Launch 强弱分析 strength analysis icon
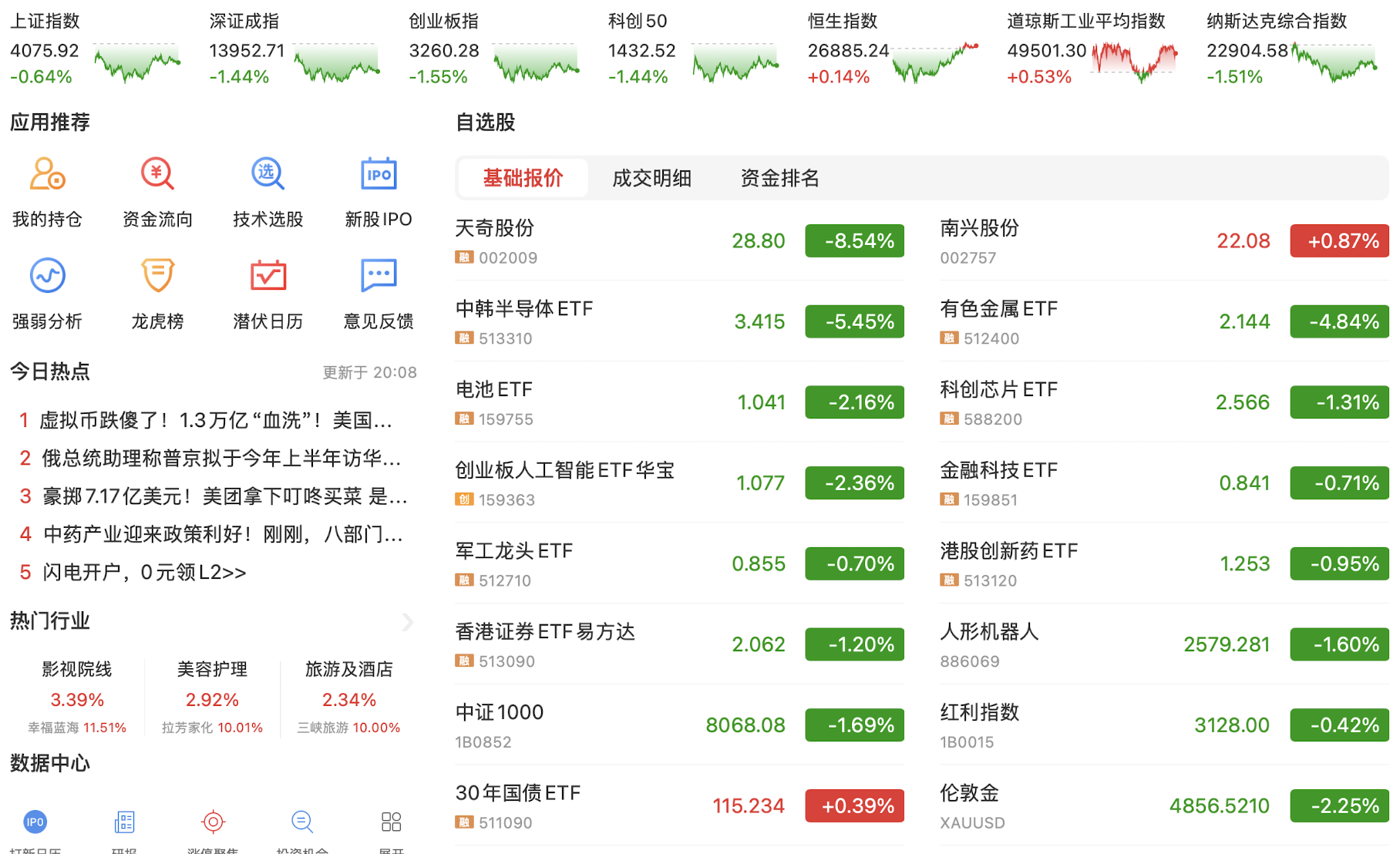 click(x=47, y=276)
